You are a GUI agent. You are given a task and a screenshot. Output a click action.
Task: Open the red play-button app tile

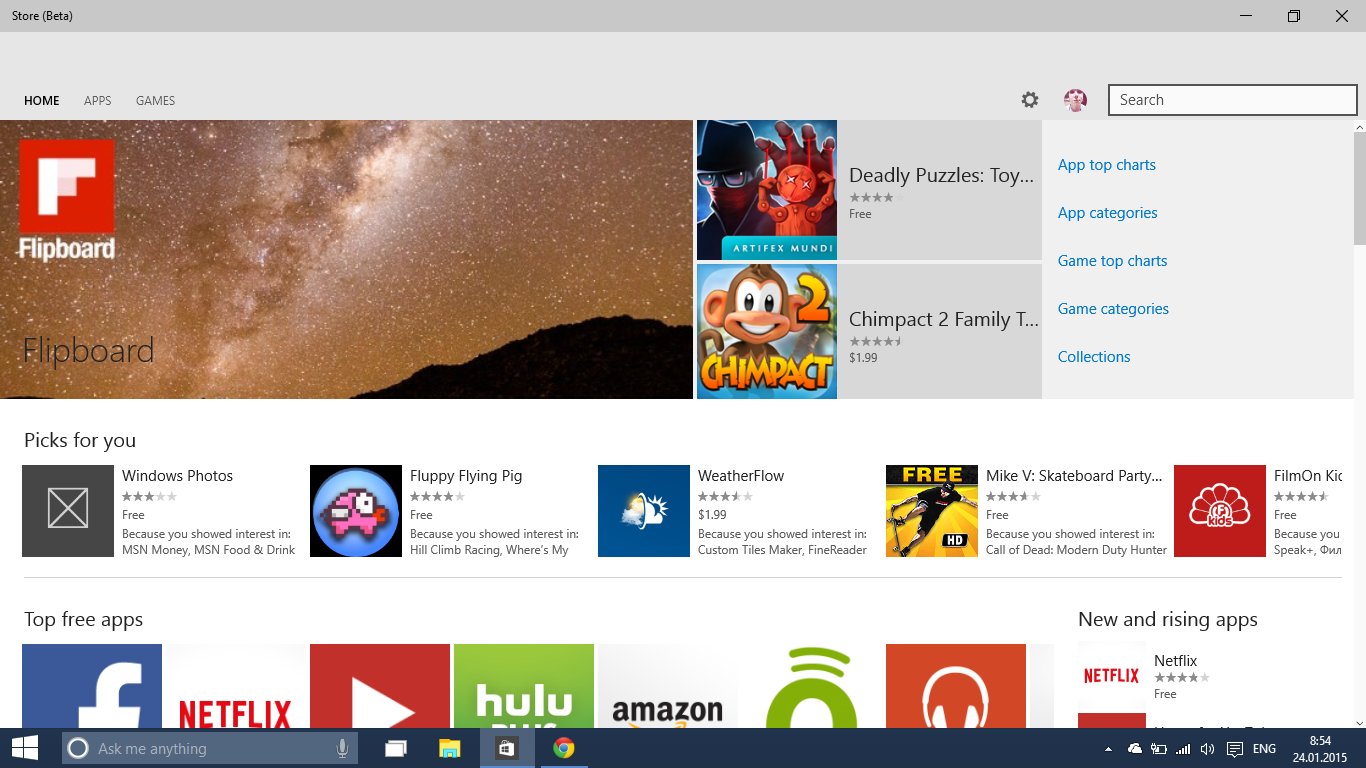[380, 686]
